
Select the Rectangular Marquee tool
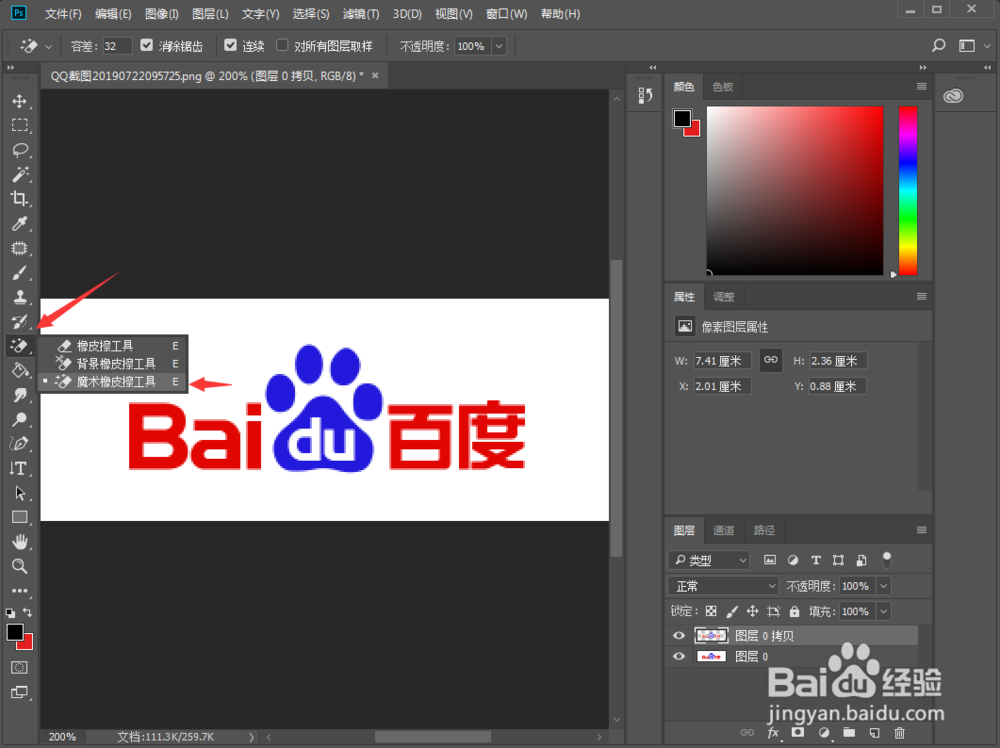pos(20,126)
